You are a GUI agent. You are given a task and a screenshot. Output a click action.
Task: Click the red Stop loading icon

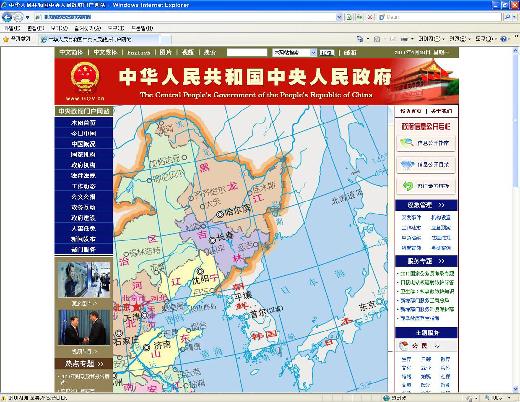point(370,17)
